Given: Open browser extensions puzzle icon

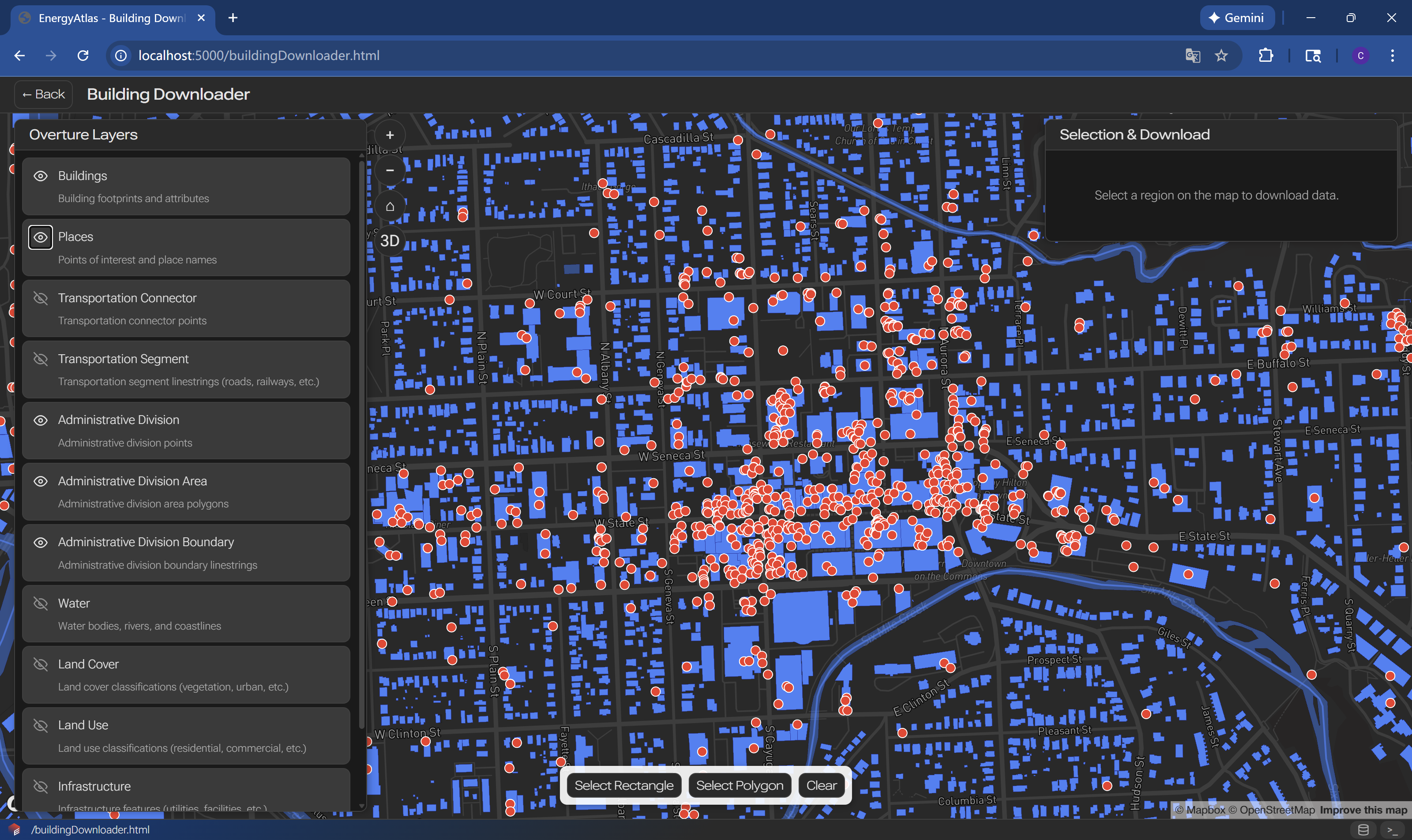Looking at the screenshot, I should coord(1266,56).
